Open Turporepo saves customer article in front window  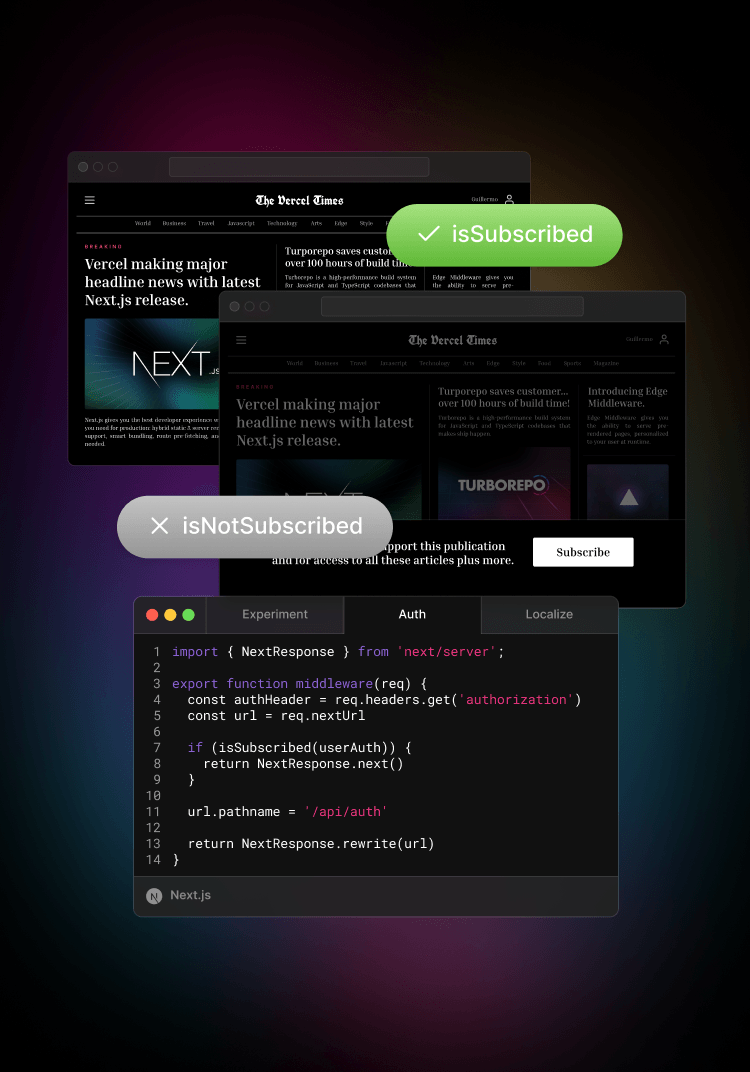[x=504, y=397]
